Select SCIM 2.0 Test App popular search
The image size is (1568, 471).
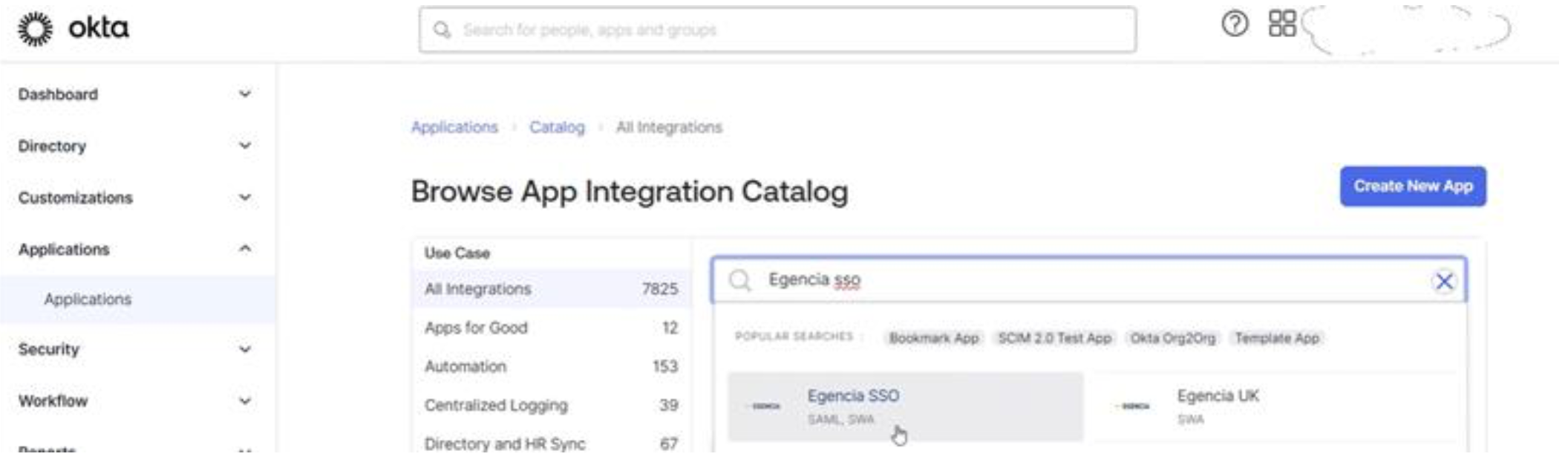1054,338
